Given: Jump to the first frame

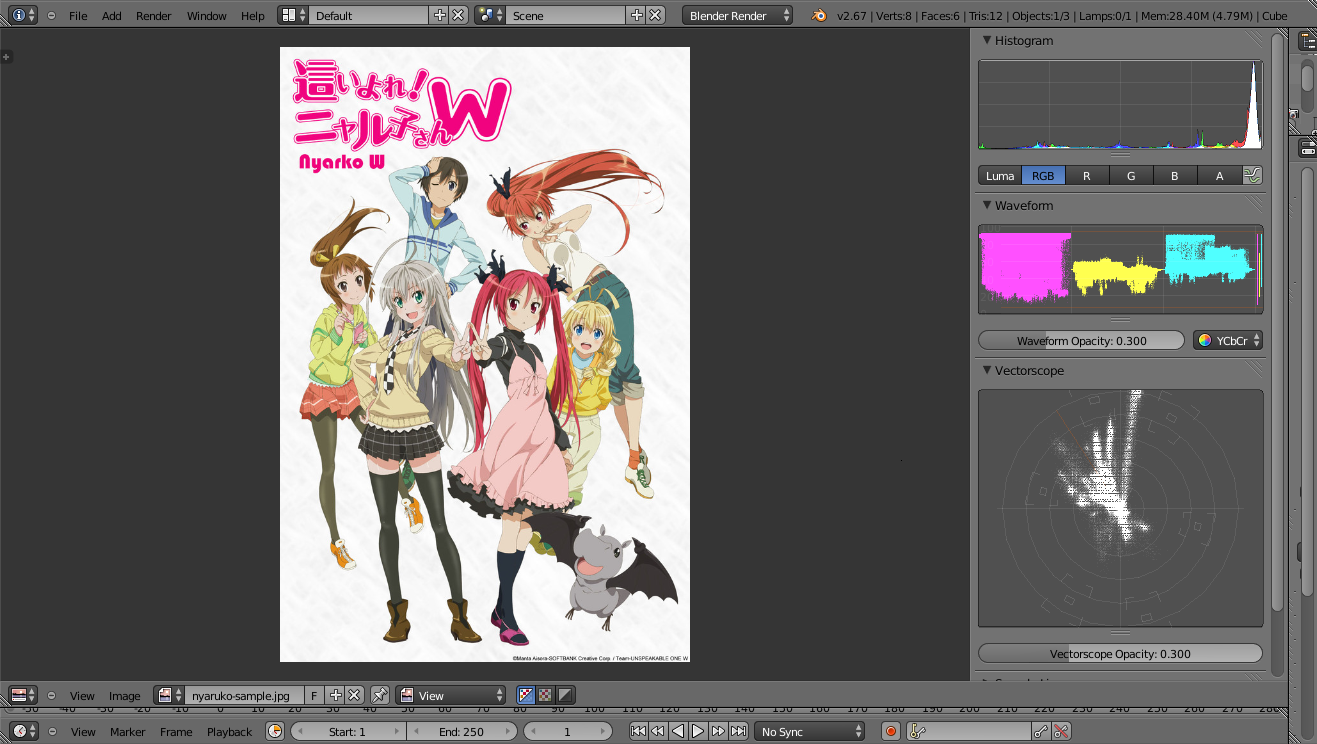Looking at the screenshot, I should tap(638, 731).
